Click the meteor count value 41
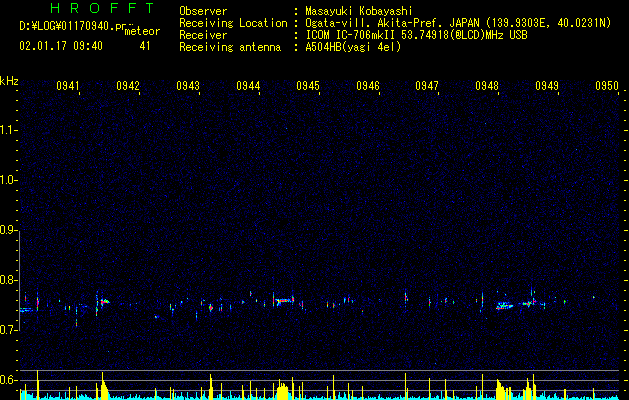This screenshot has width=629, height=400. pos(145,46)
